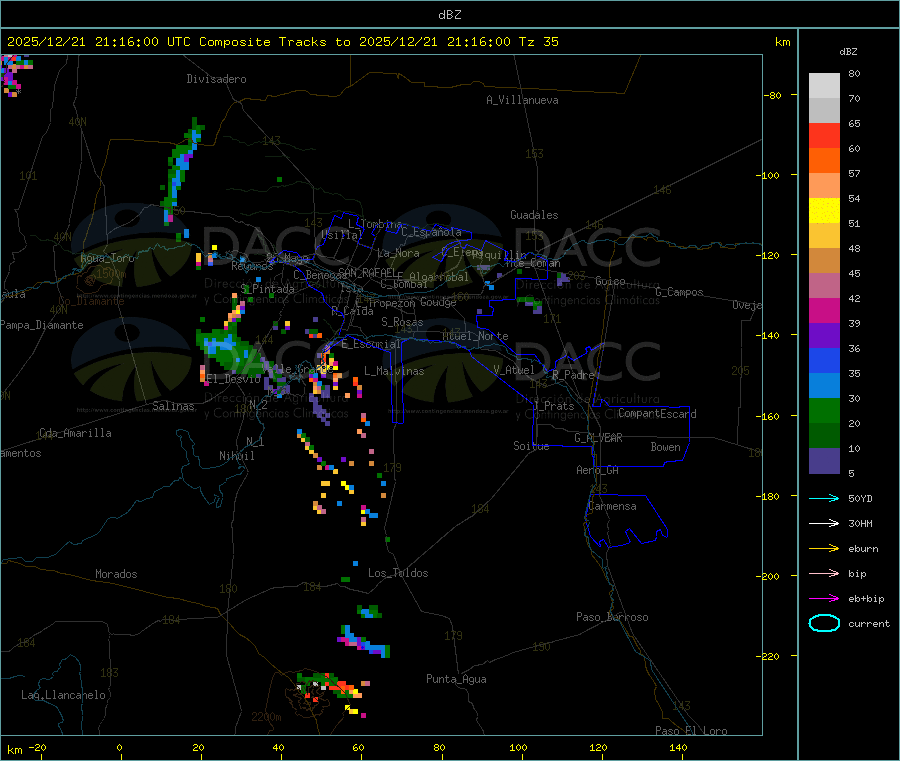The height and width of the screenshot is (761, 900).
Task: Select the magenta 39-42 dBZ color swatch
Action: point(824,310)
